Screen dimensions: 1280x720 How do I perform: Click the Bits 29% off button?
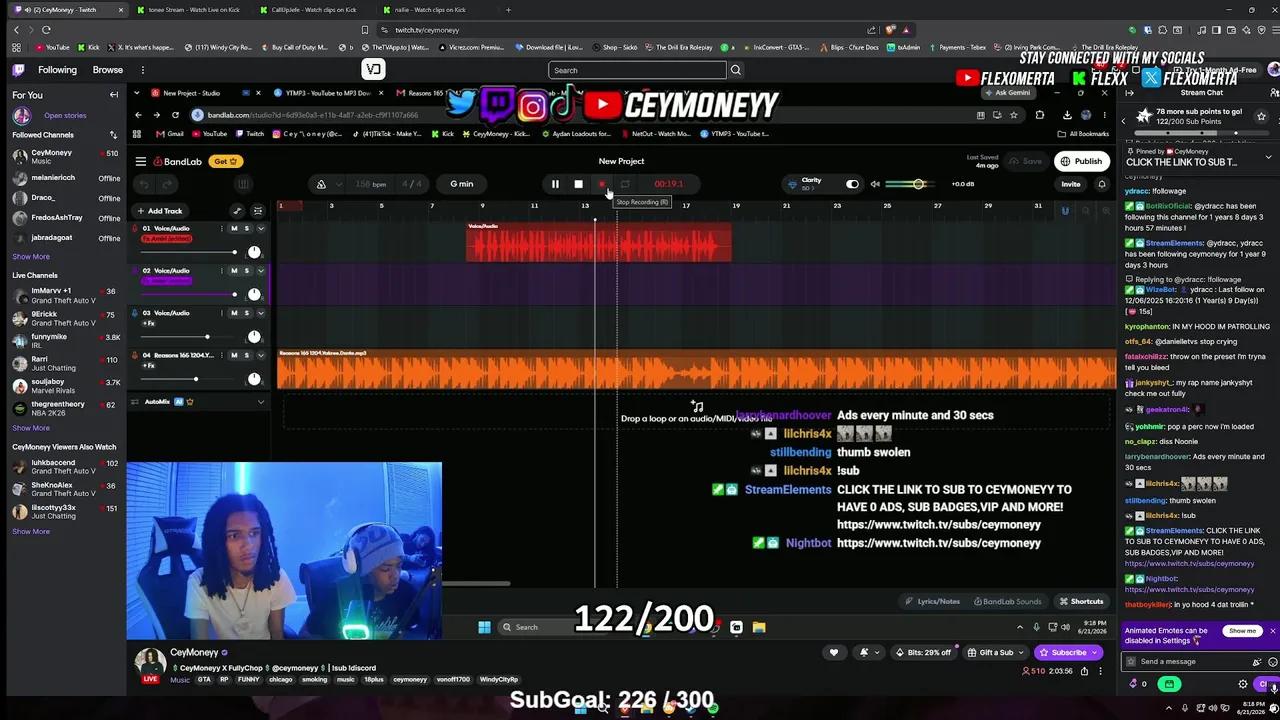tap(924, 653)
